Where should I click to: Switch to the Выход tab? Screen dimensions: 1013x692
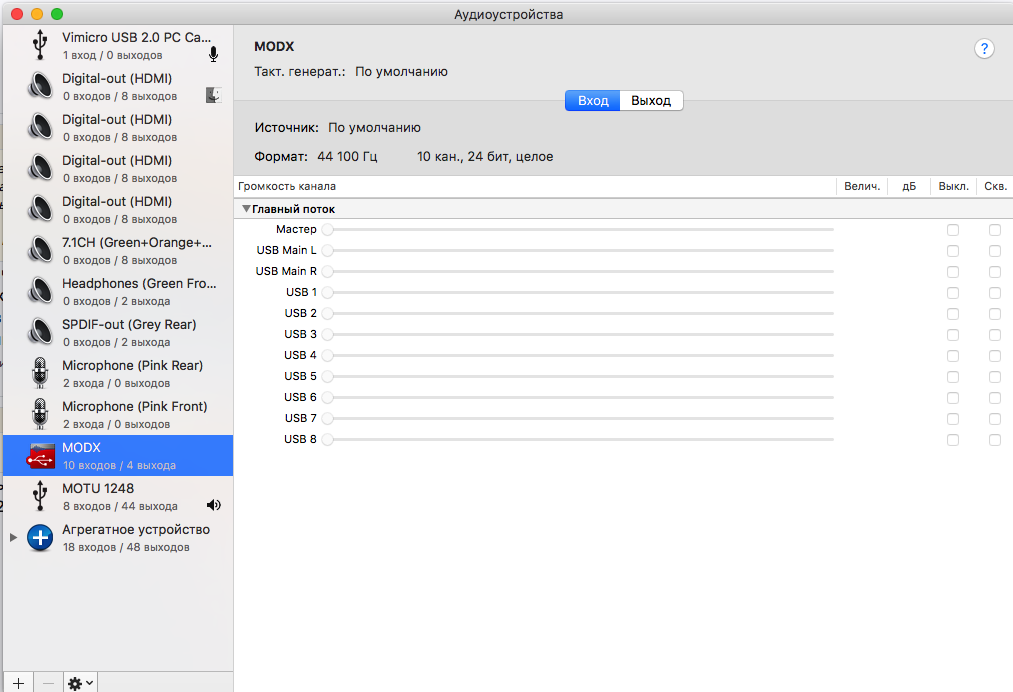(651, 101)
